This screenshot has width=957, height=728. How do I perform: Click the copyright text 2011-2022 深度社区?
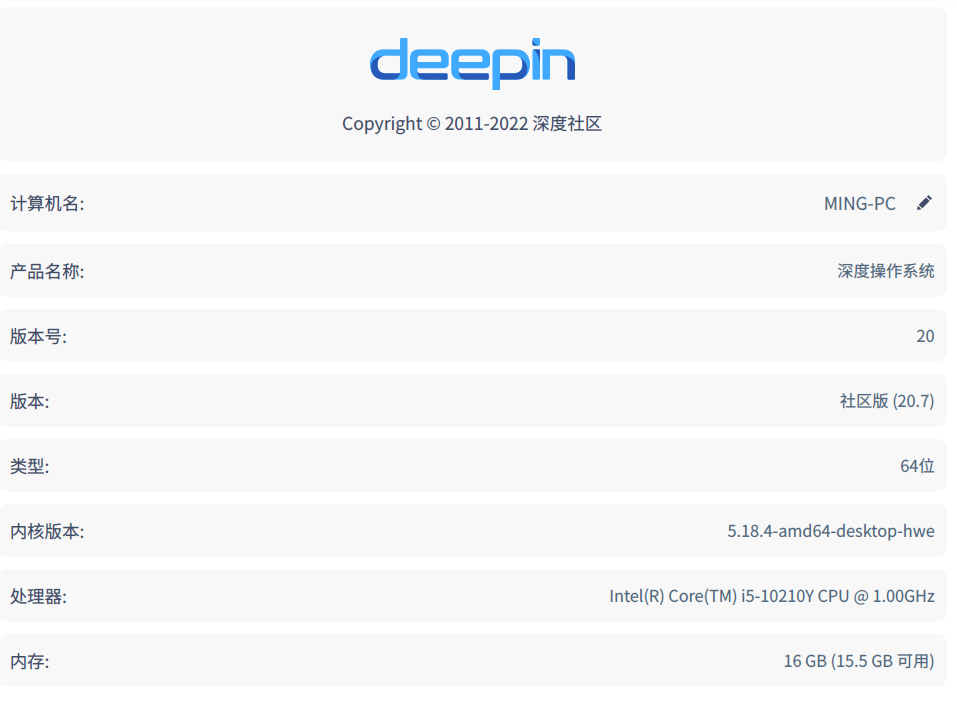472,124
